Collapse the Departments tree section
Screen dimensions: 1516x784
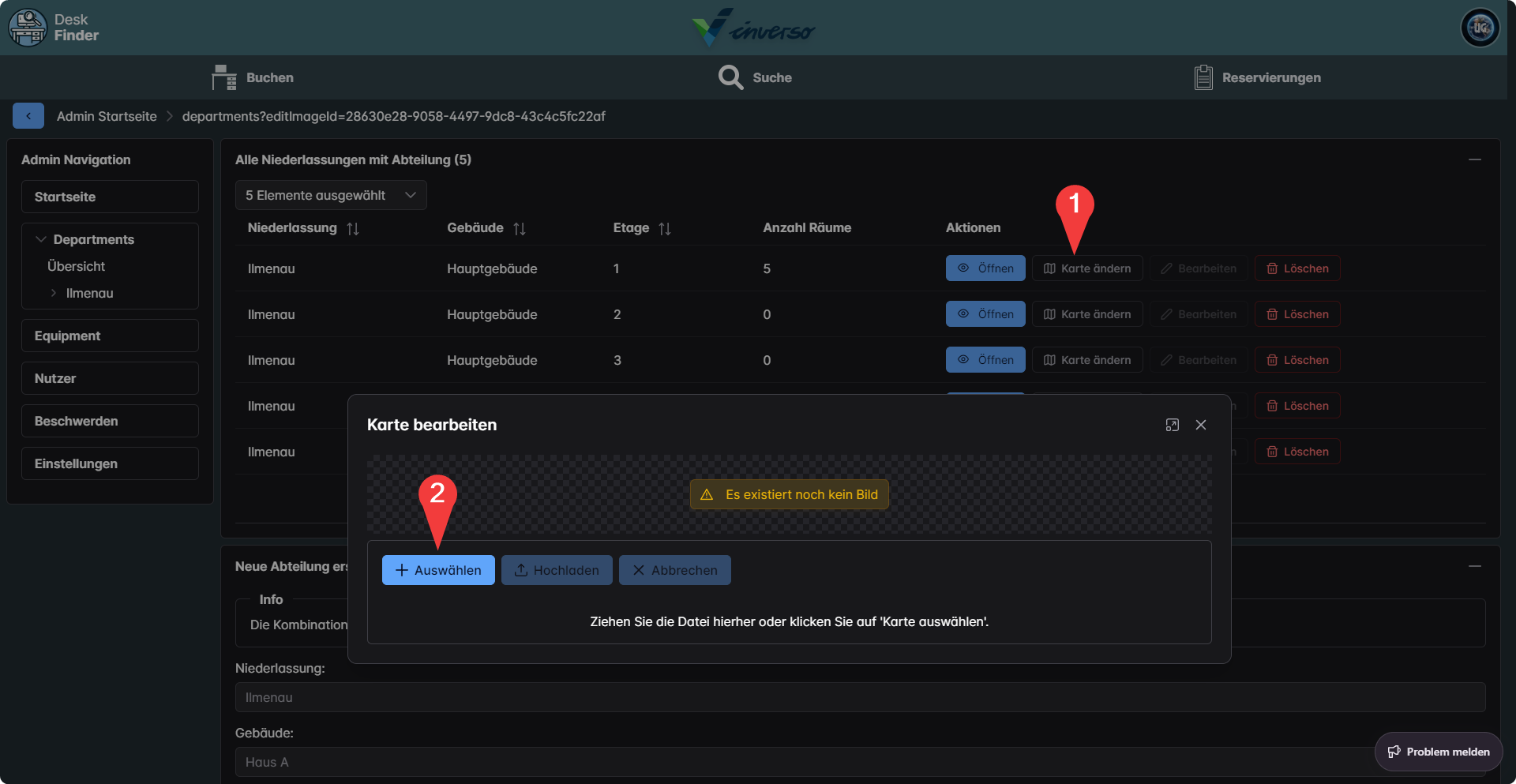[41, 239]
